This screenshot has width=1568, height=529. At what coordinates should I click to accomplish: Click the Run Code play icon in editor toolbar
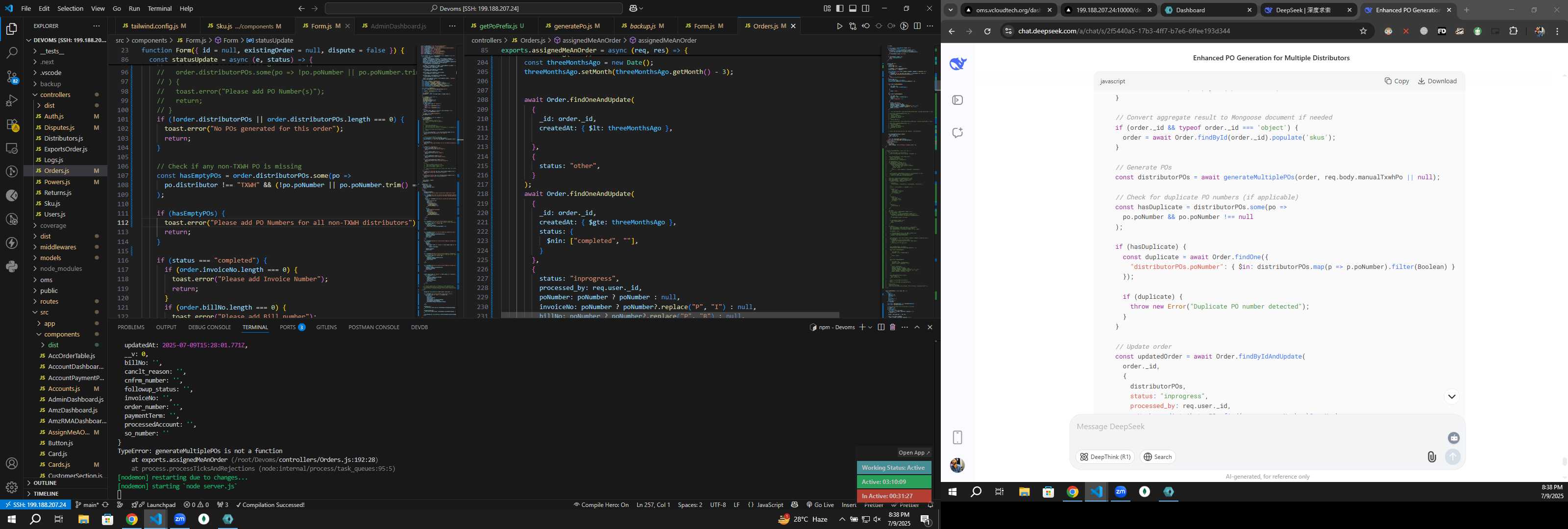pyautogui.click(x=839, y=26)
